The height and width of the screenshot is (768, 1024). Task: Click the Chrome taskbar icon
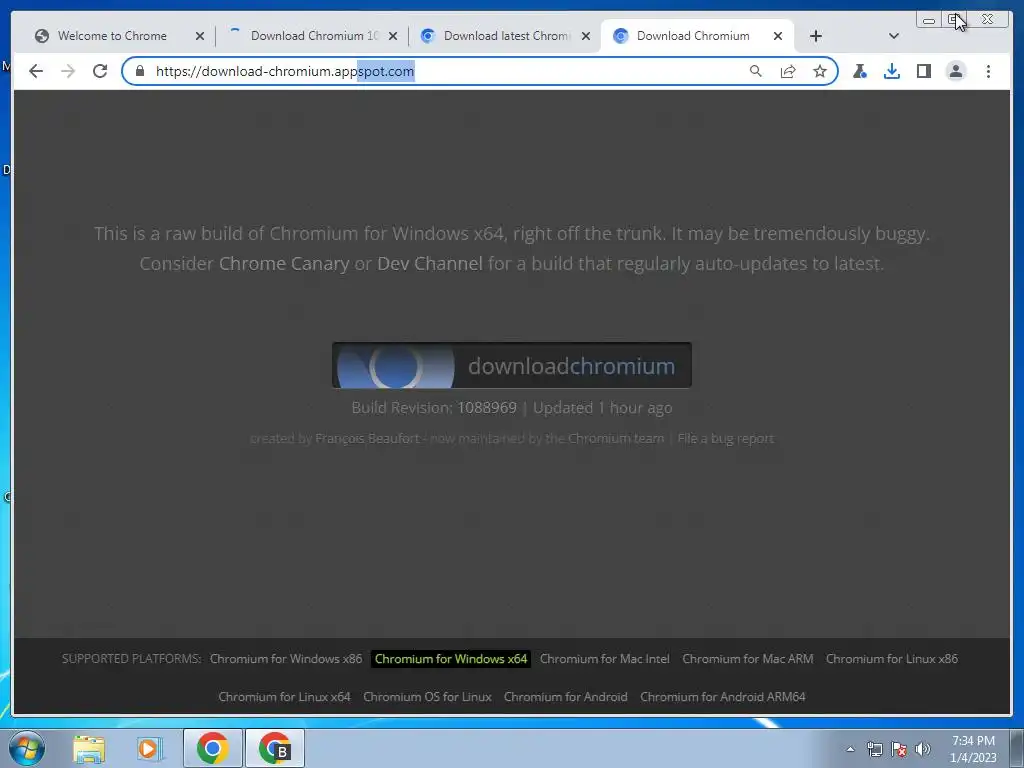point(212,748)
